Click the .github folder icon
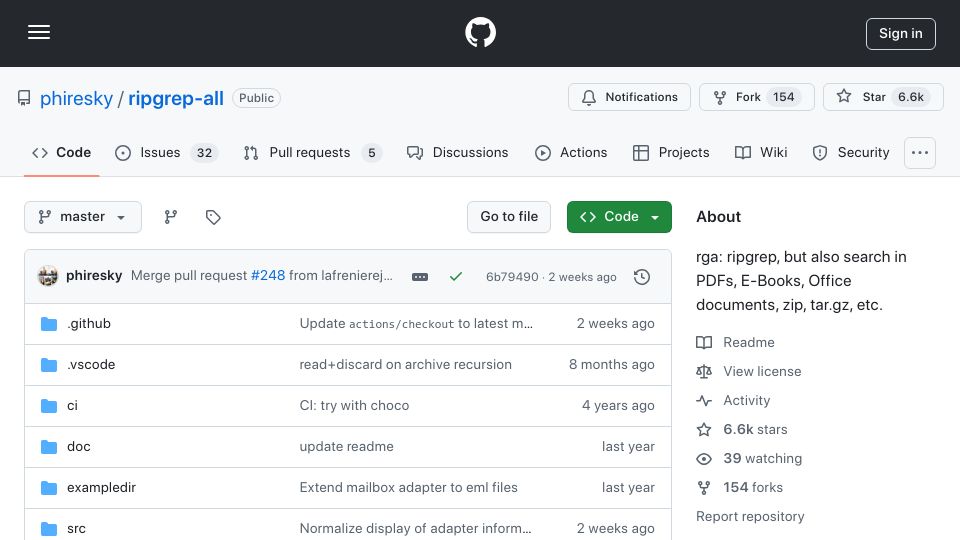Image resolution: width=960 pixels, height=540 pixels. 49,324
